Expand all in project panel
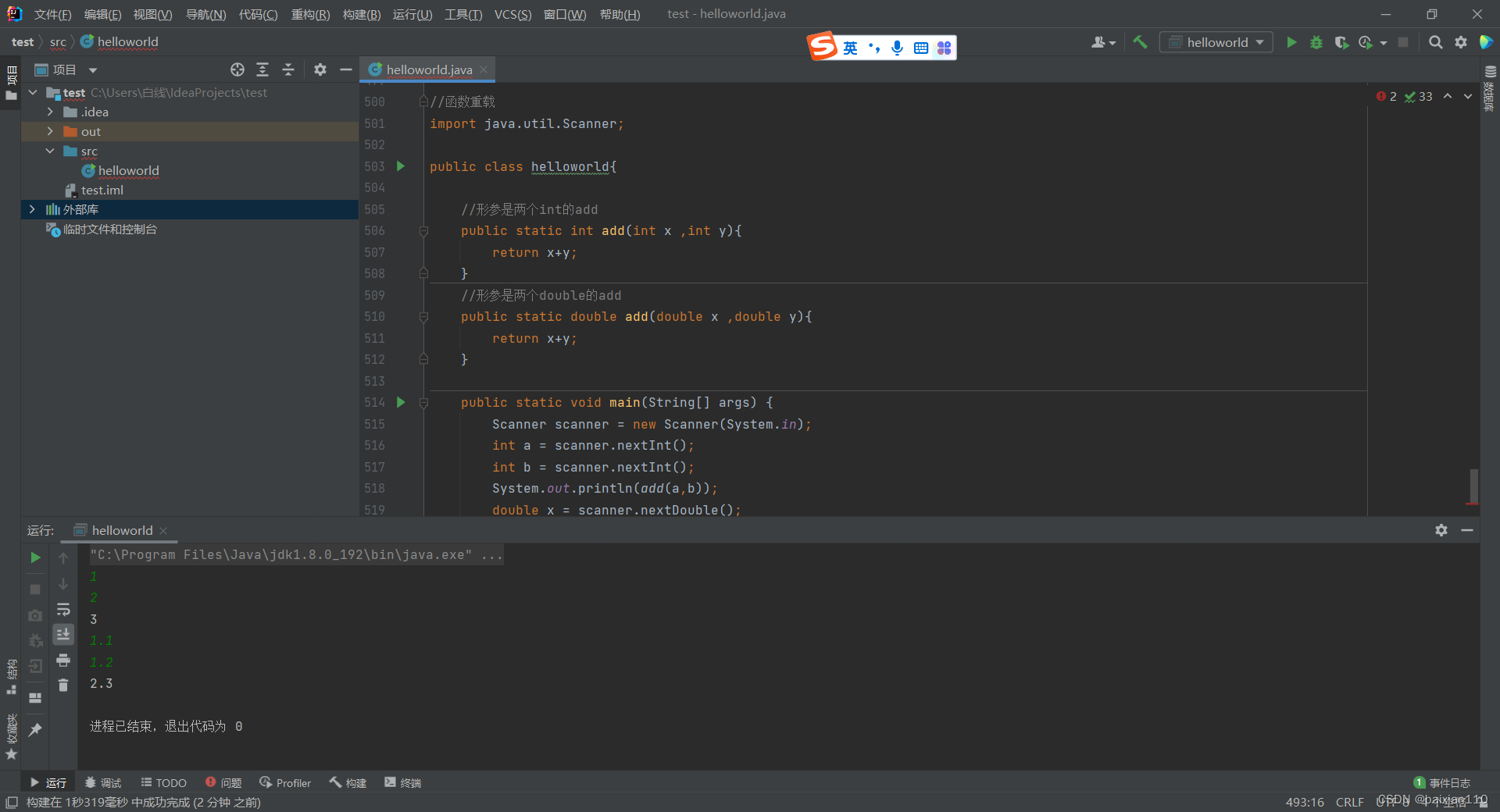Screen dimensions: 1500x812 [262, 69]
